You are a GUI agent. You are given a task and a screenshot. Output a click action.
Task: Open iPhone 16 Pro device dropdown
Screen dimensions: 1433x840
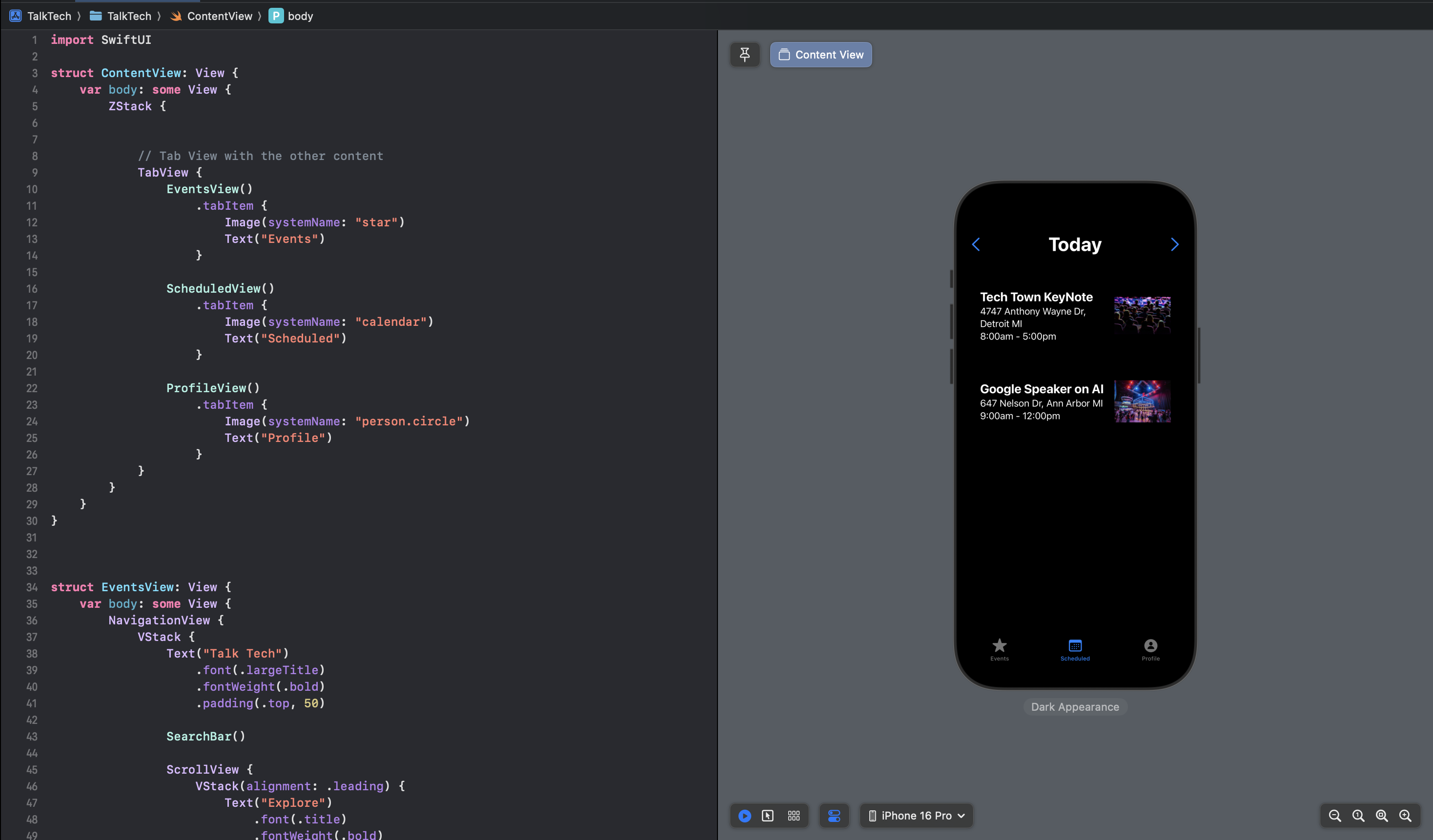(x=917, y=816)
